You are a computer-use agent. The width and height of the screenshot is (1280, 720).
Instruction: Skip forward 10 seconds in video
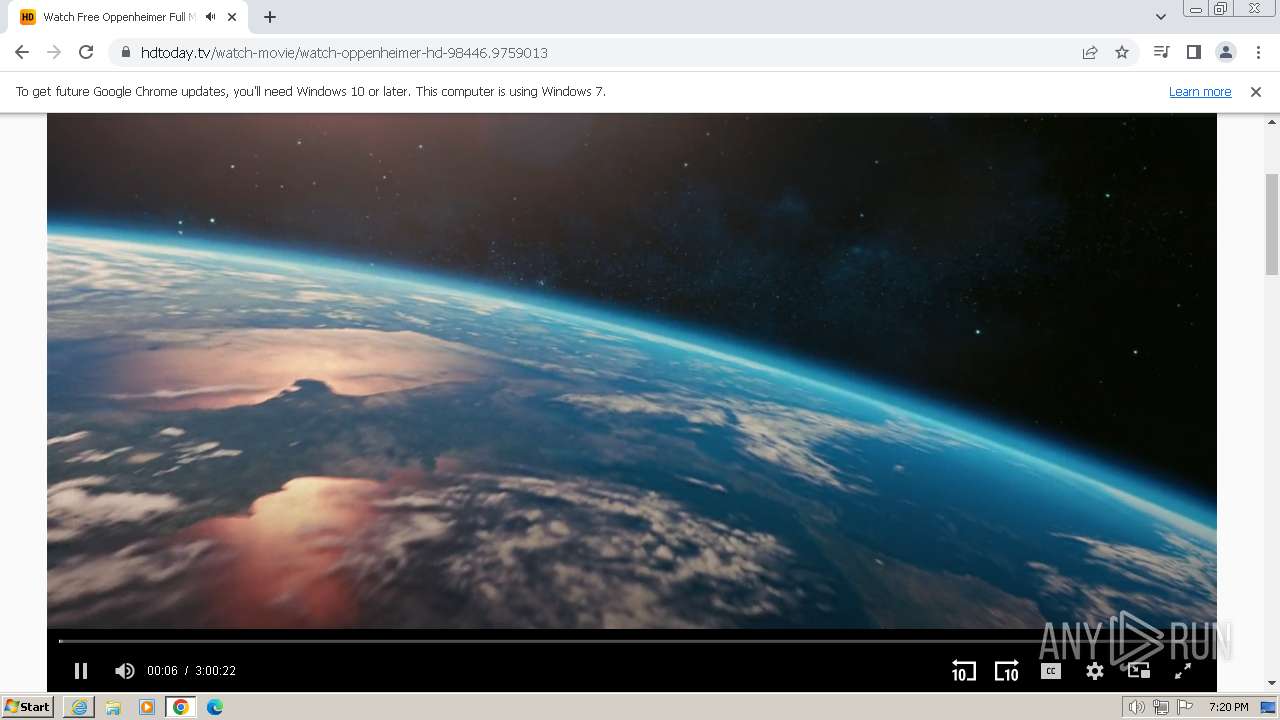(x=1006, y=671)
